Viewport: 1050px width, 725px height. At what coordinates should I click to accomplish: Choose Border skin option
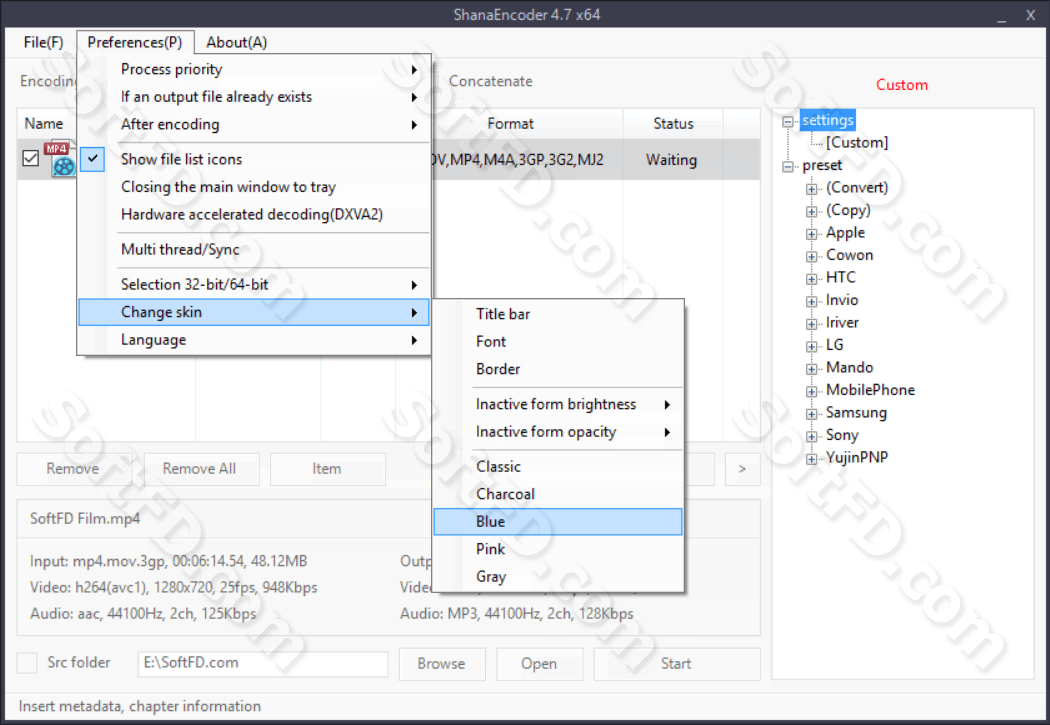point(558,369)
